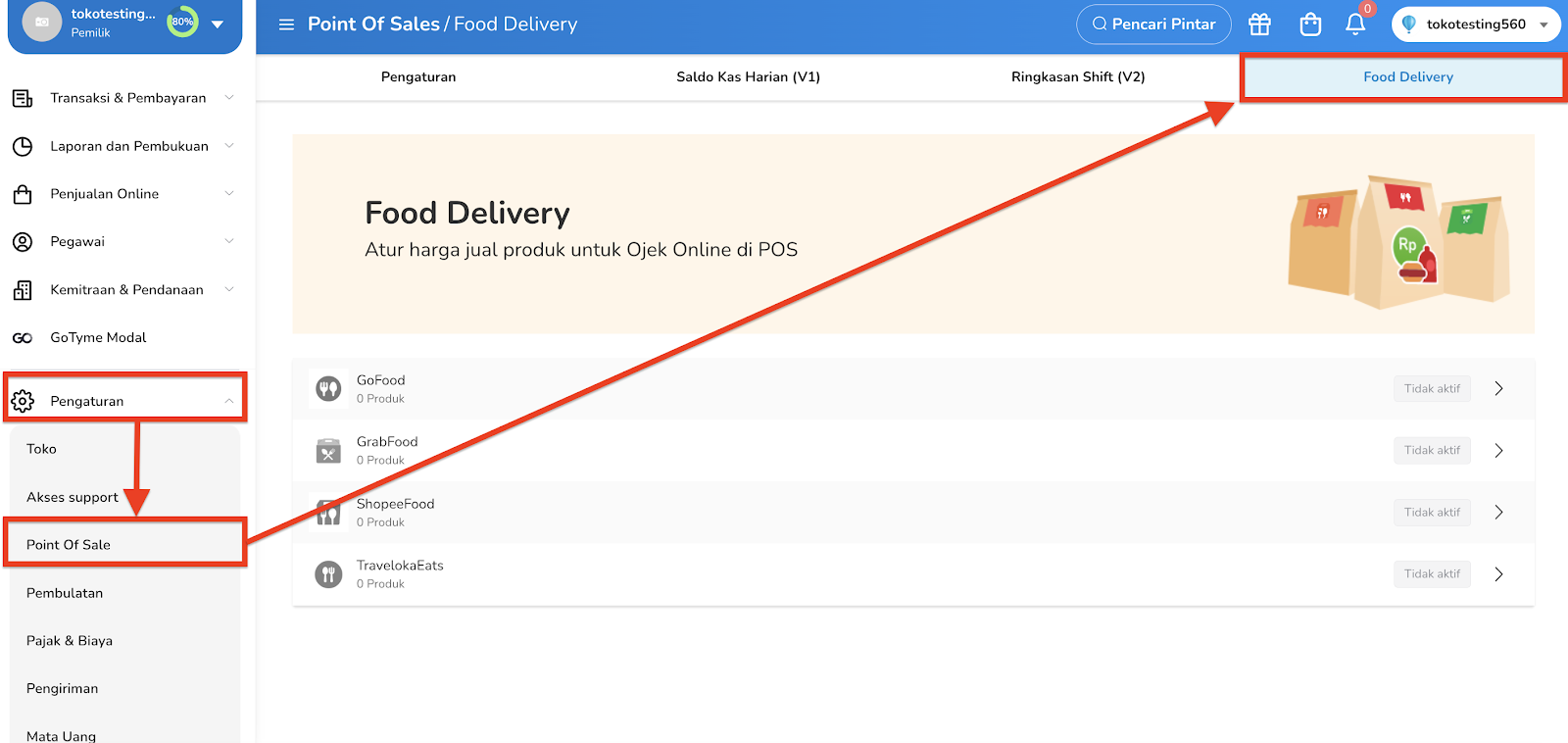The width and height of the screenshot is (1568, 743).
Task: Click Point Of Sales breadcrumb link
Action: (x=373, y=25)
